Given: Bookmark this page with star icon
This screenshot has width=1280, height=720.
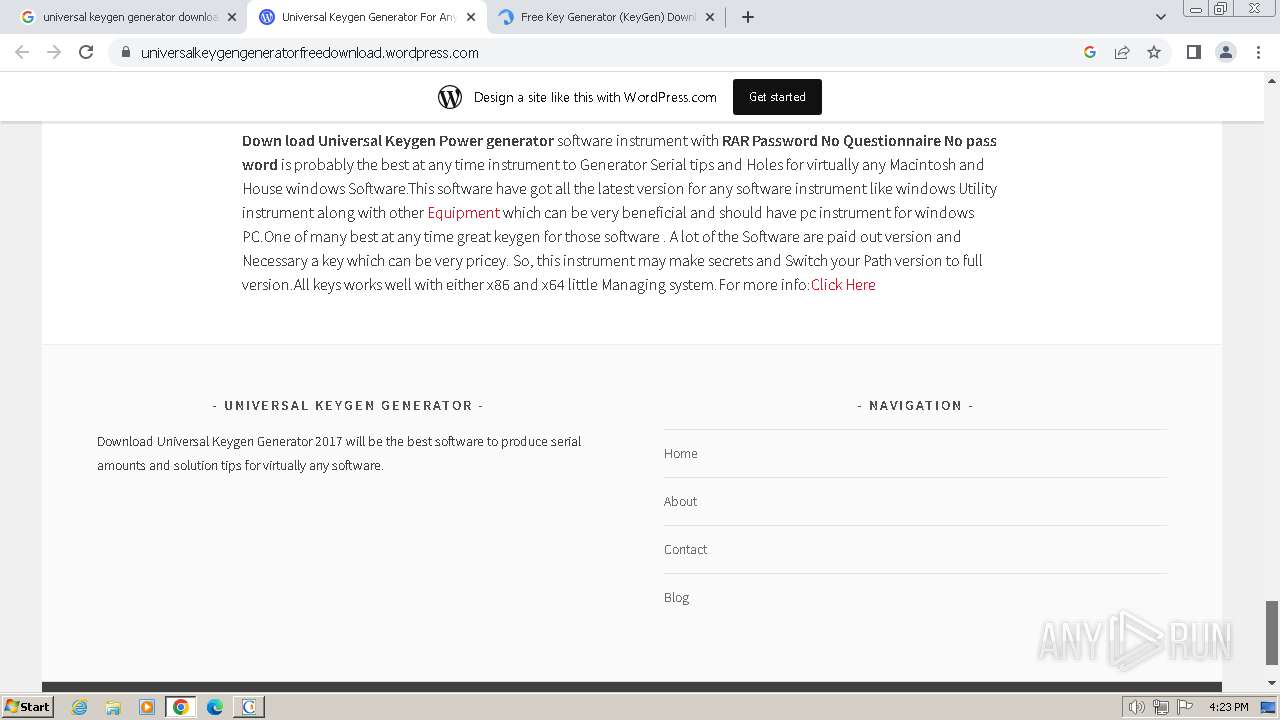Looking at the screenshot, I should (1154, 52).
